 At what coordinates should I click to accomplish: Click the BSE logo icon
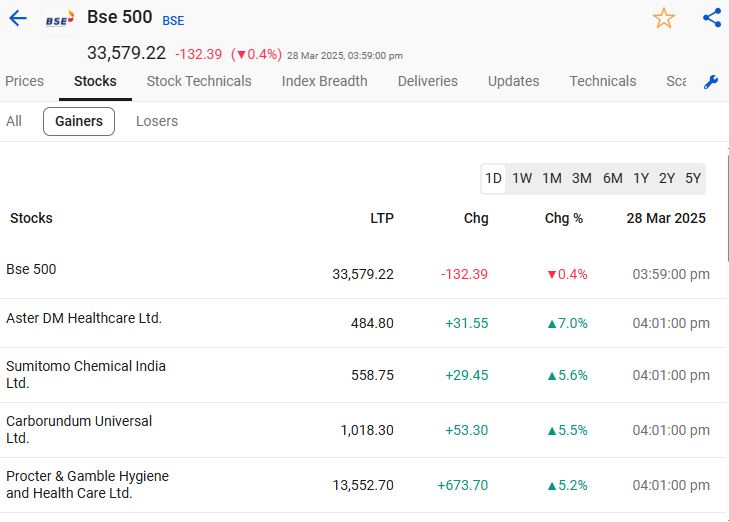[60, 19]
